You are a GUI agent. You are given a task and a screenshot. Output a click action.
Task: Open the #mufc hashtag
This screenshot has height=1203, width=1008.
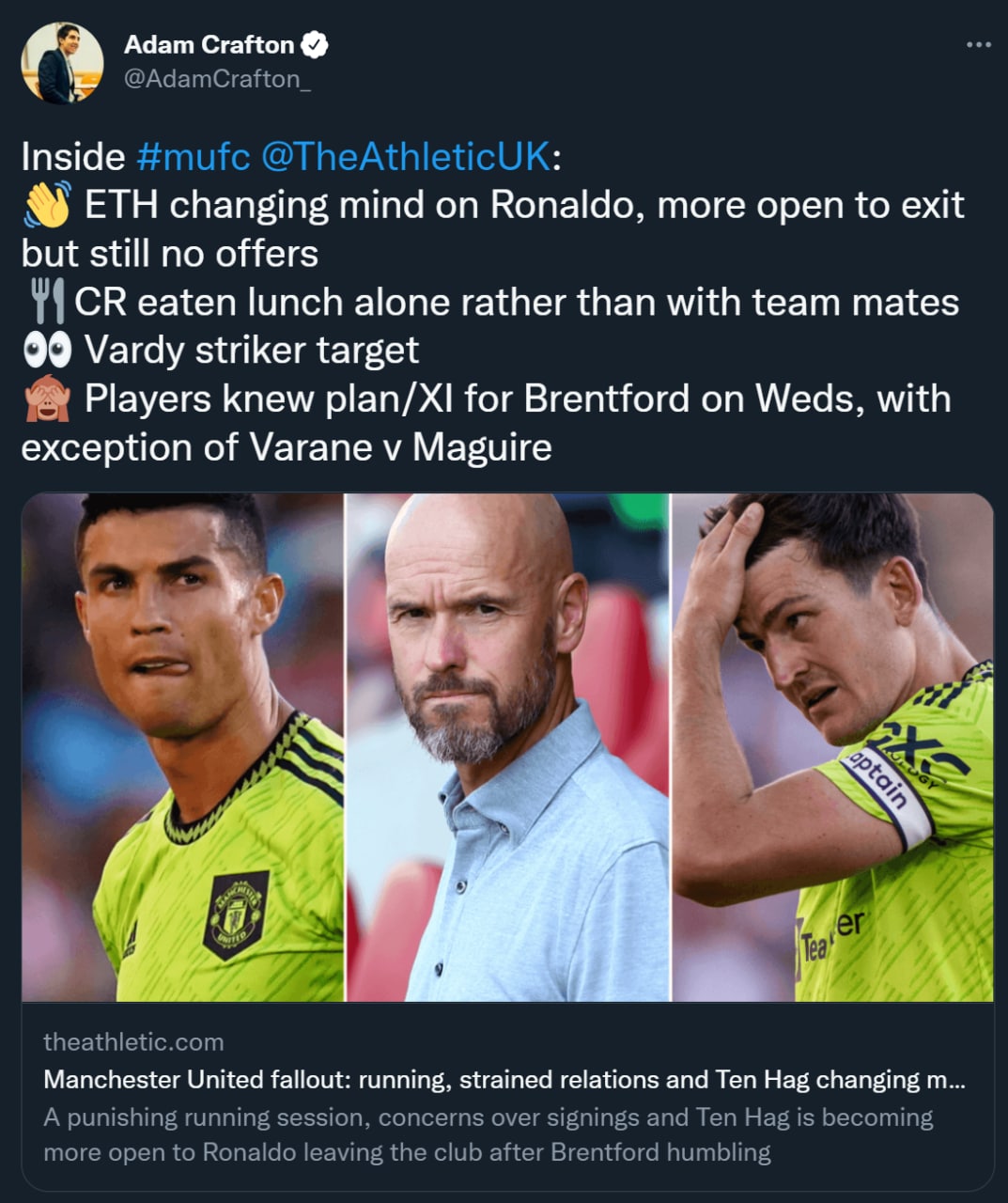[x=193, y=157]
